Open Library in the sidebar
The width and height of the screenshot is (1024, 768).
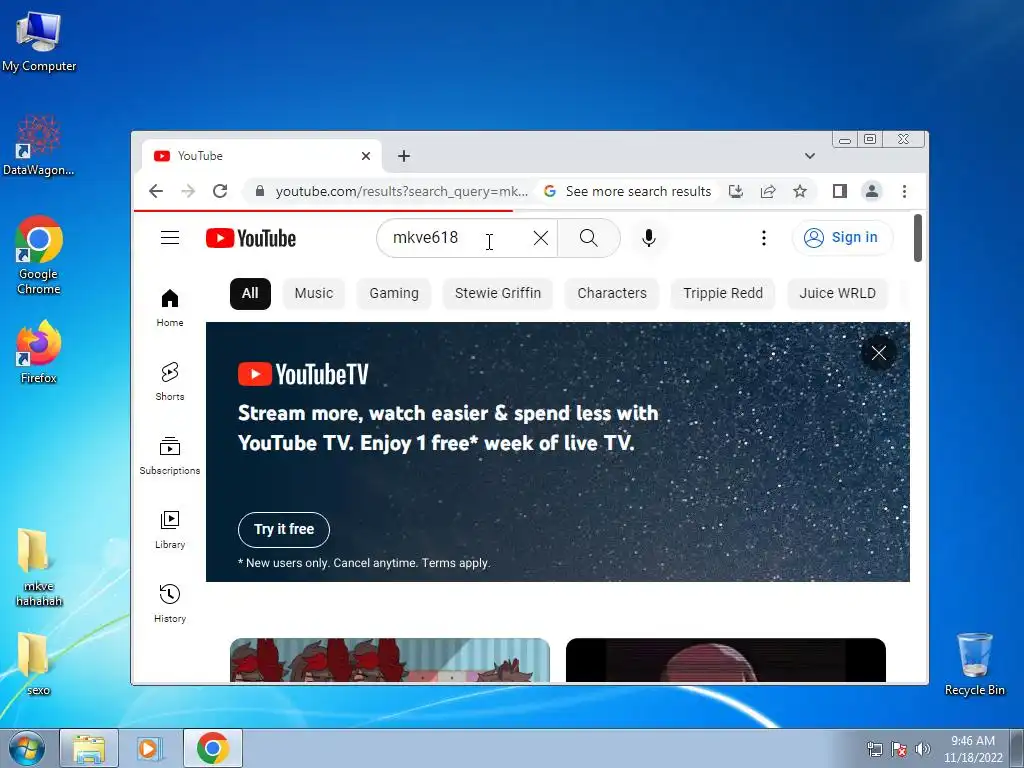point(170,529)
